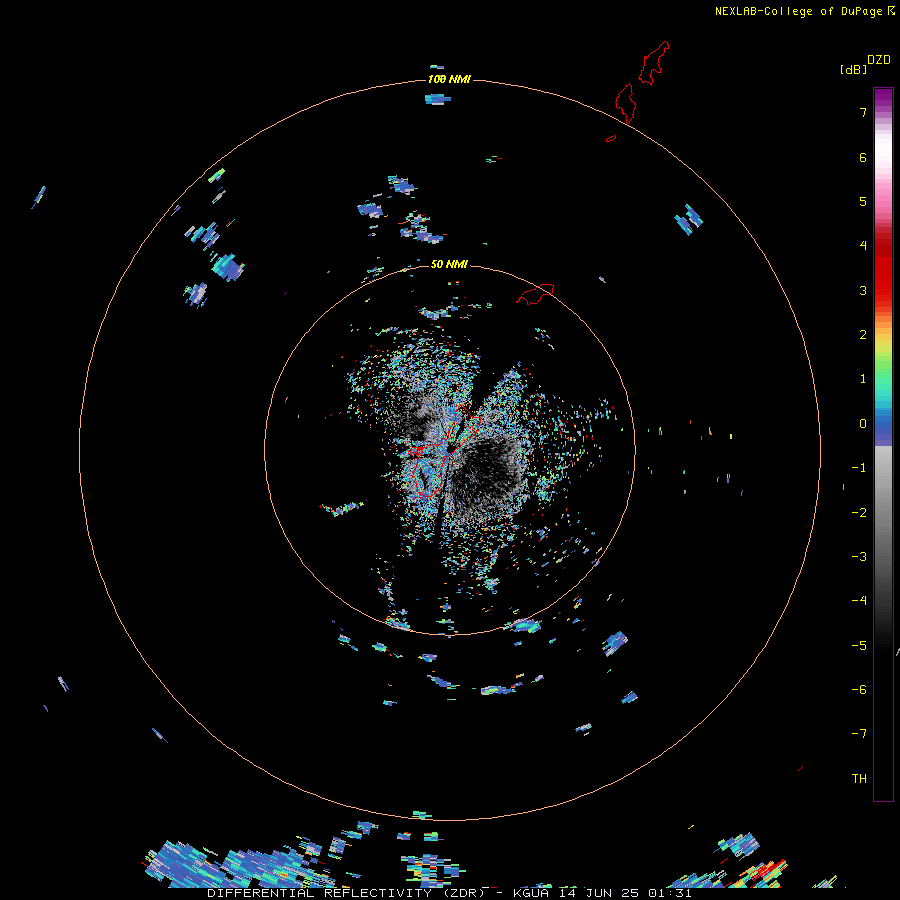
Task: Click the -7 value on the color scale
Action: click(859, 734)
